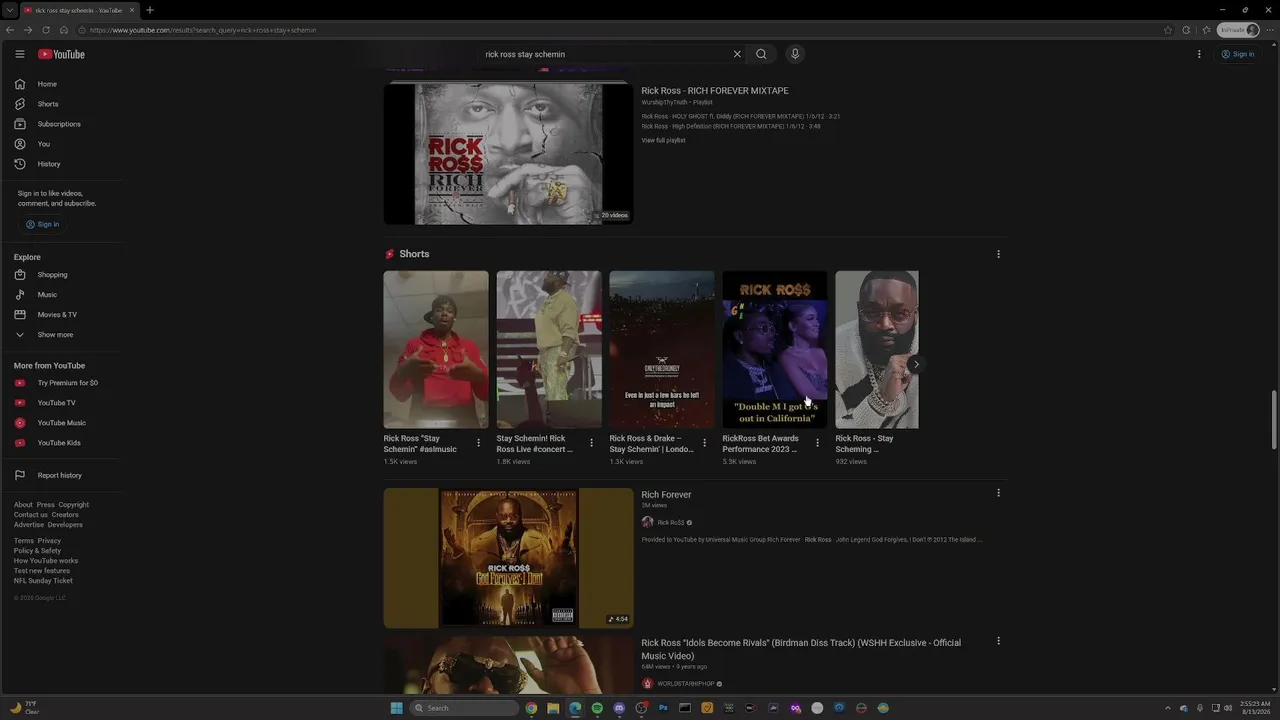Screen dimensions: 1280x720
Task: Open more options for the Shorts shelf
Action: pyautogui.click(x=998, y=254)
